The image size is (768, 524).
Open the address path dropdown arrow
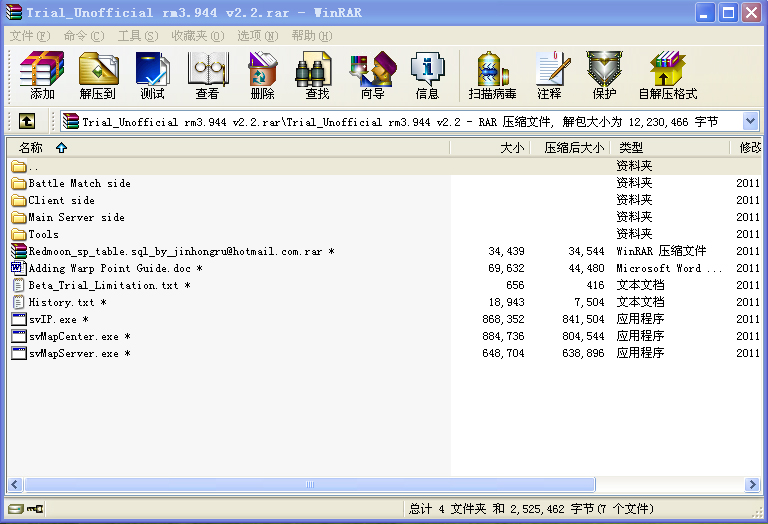(750, 121)
